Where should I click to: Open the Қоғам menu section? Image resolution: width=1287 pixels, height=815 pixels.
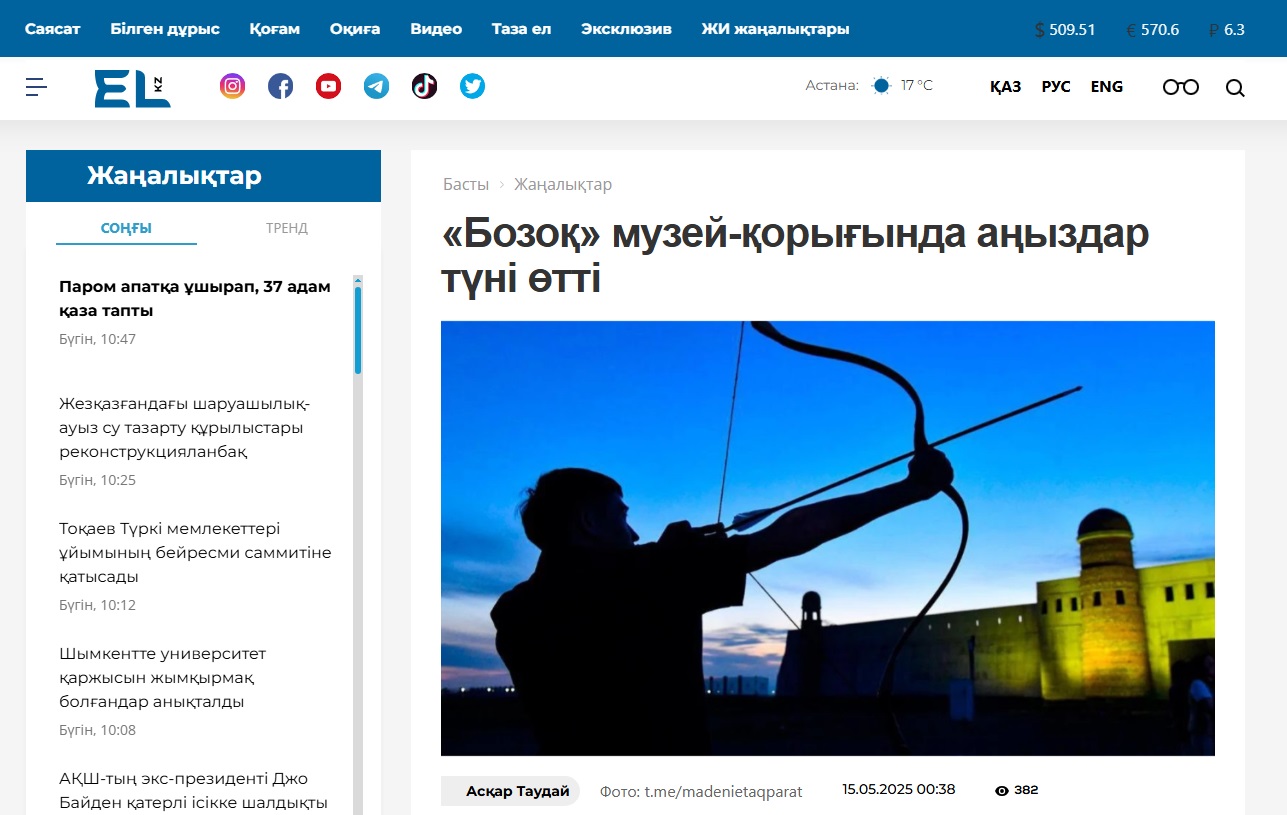[x=275, y=29]
